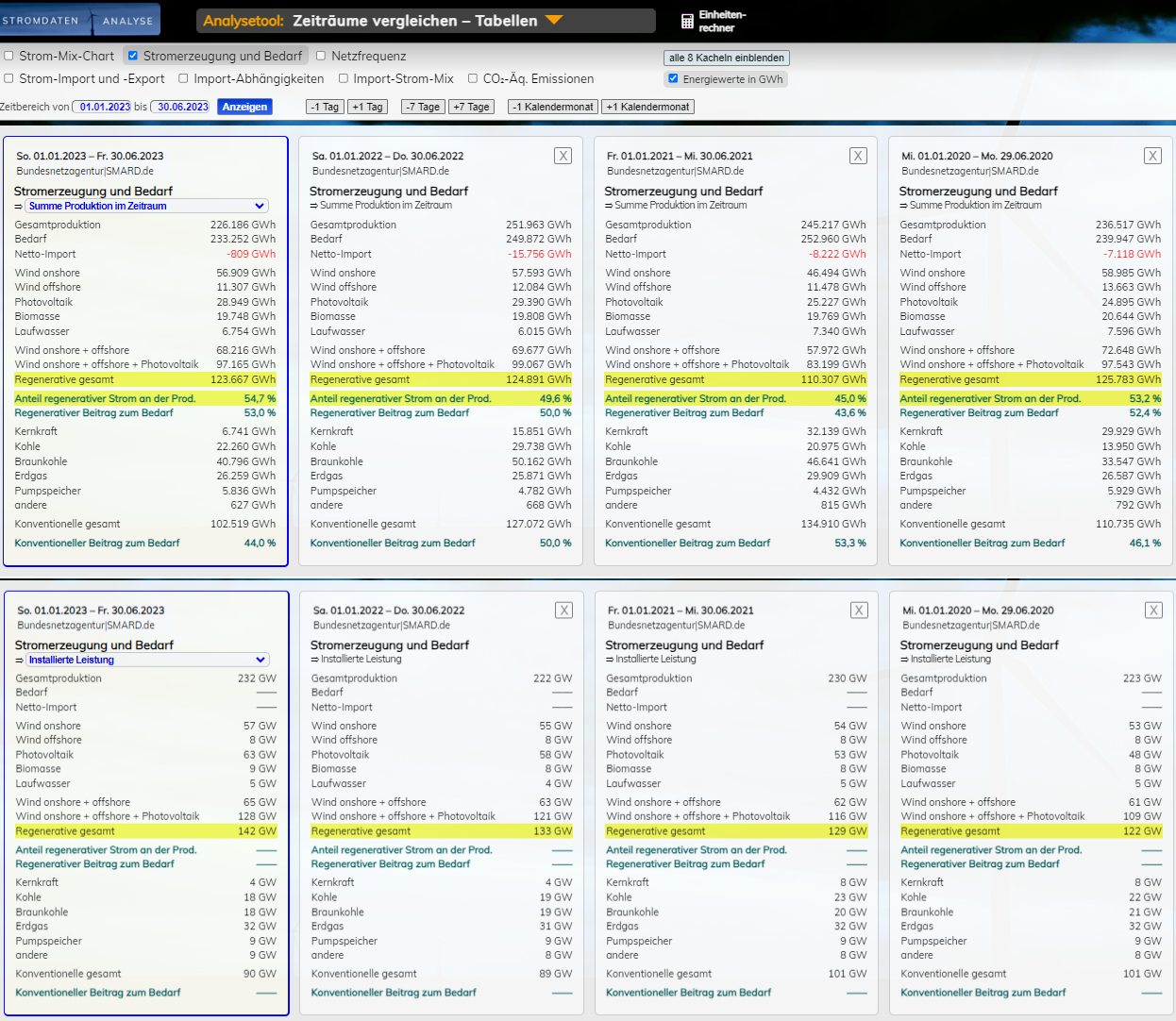Close the 2021 Summe Produktion tile

click(858, 156)
